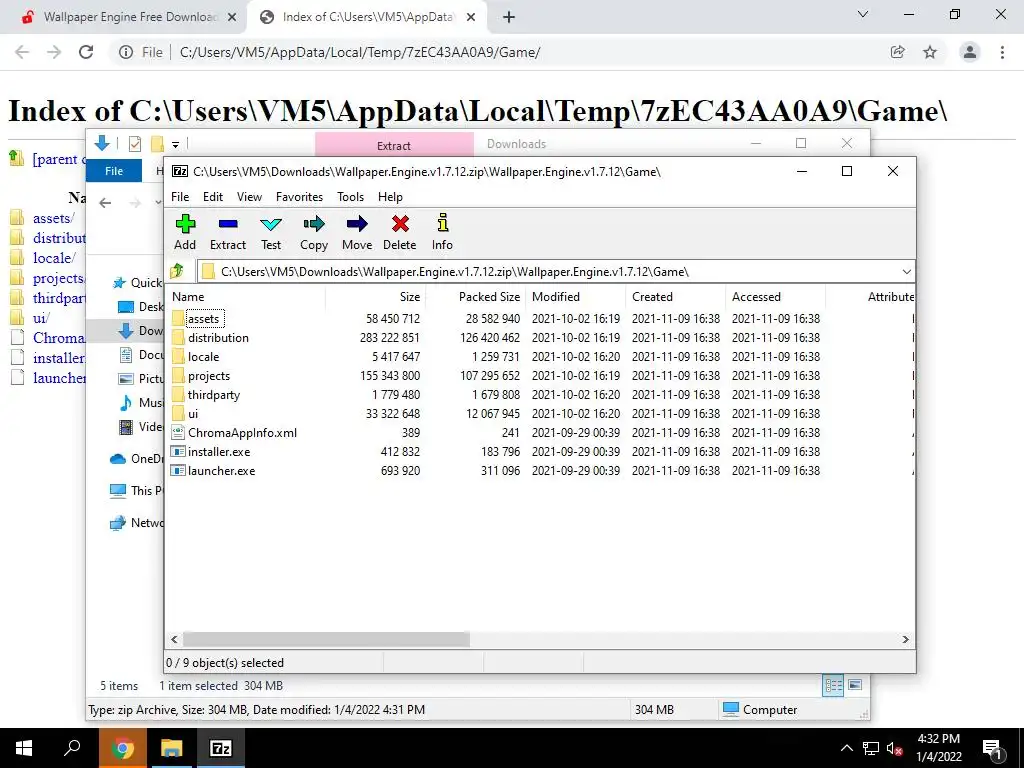The height and width of the screenshot is (768, 1024).
Task: Select the projects folder in 7-Zip
Action: [208, 376]
